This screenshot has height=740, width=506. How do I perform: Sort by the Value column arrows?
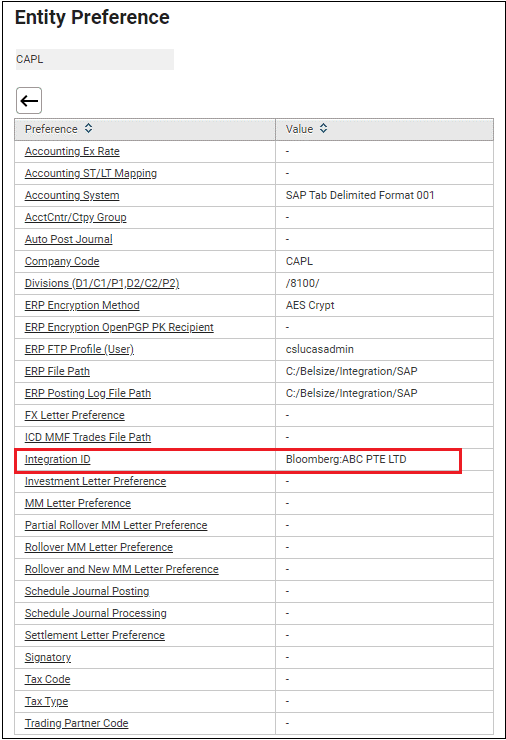coord(323,128)
